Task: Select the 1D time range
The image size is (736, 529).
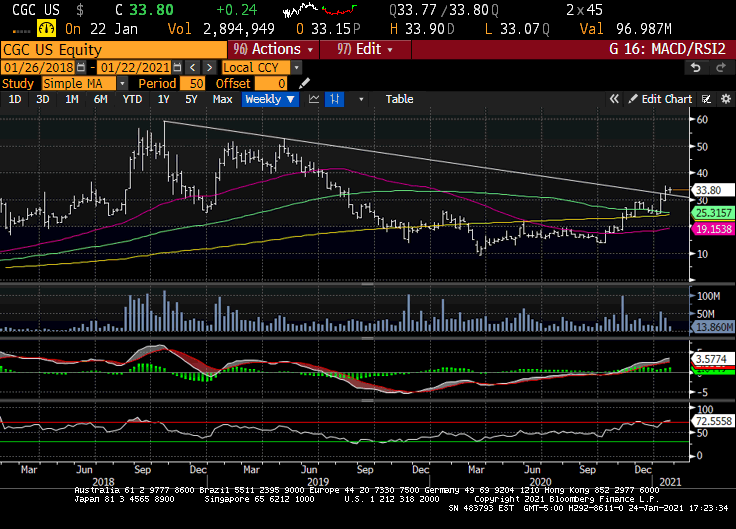Action: point(15,99)
